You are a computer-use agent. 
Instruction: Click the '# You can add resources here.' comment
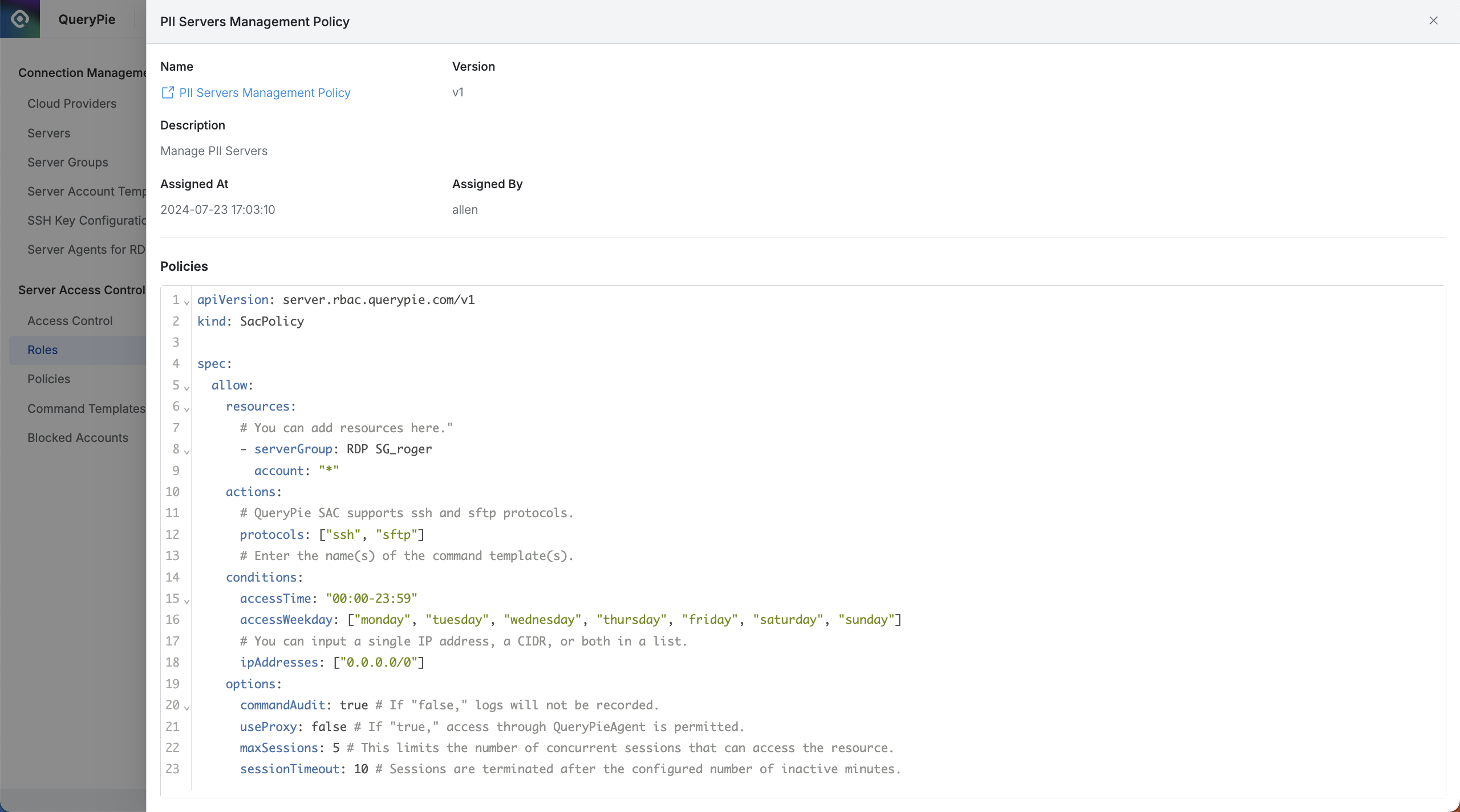click(347, 428)
